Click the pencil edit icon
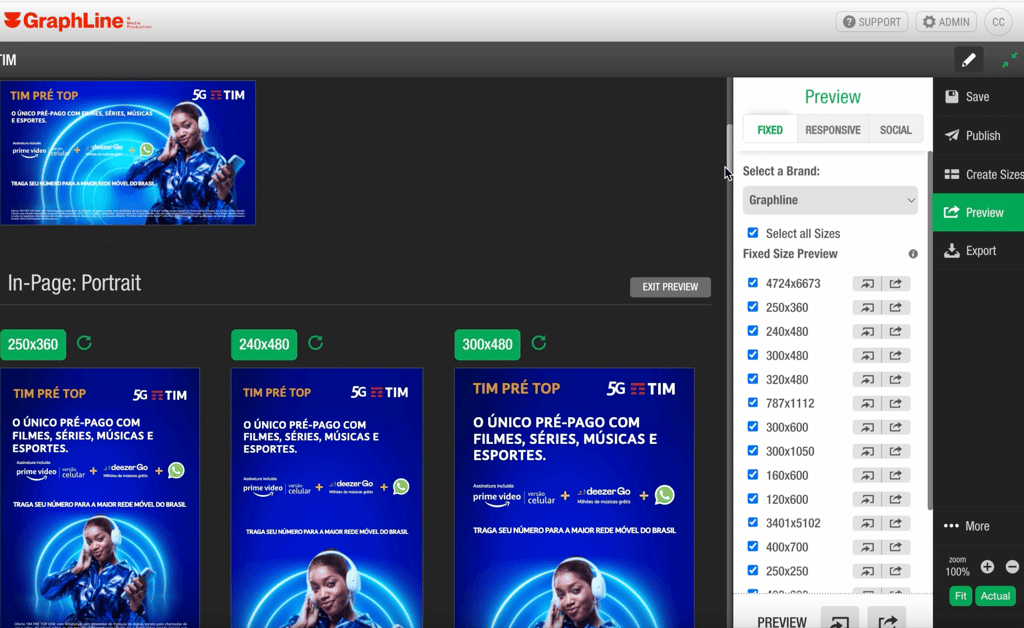 pos(968,60)
